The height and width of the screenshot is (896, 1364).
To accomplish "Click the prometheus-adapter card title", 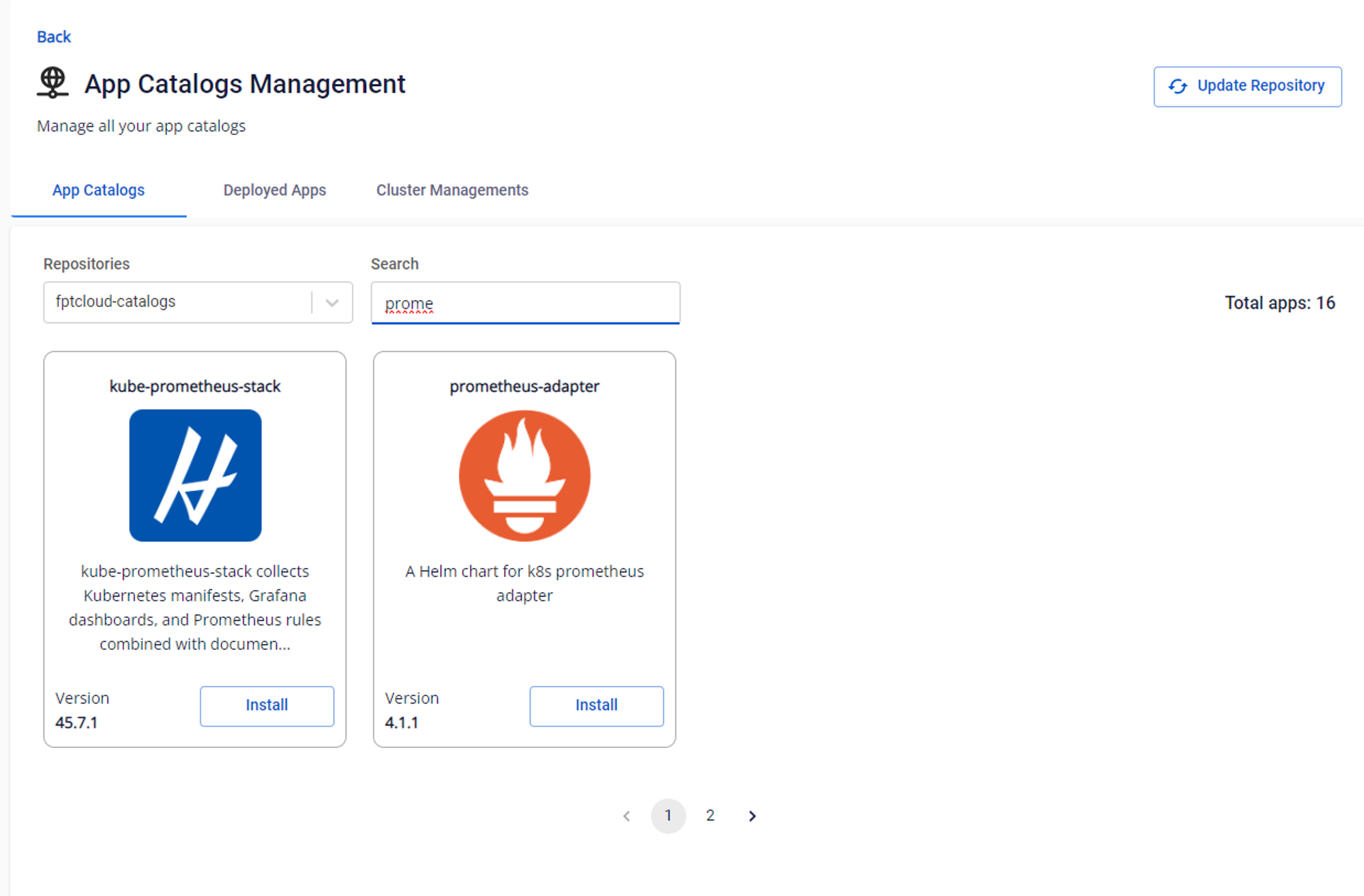I will click(x=524, y=387).
